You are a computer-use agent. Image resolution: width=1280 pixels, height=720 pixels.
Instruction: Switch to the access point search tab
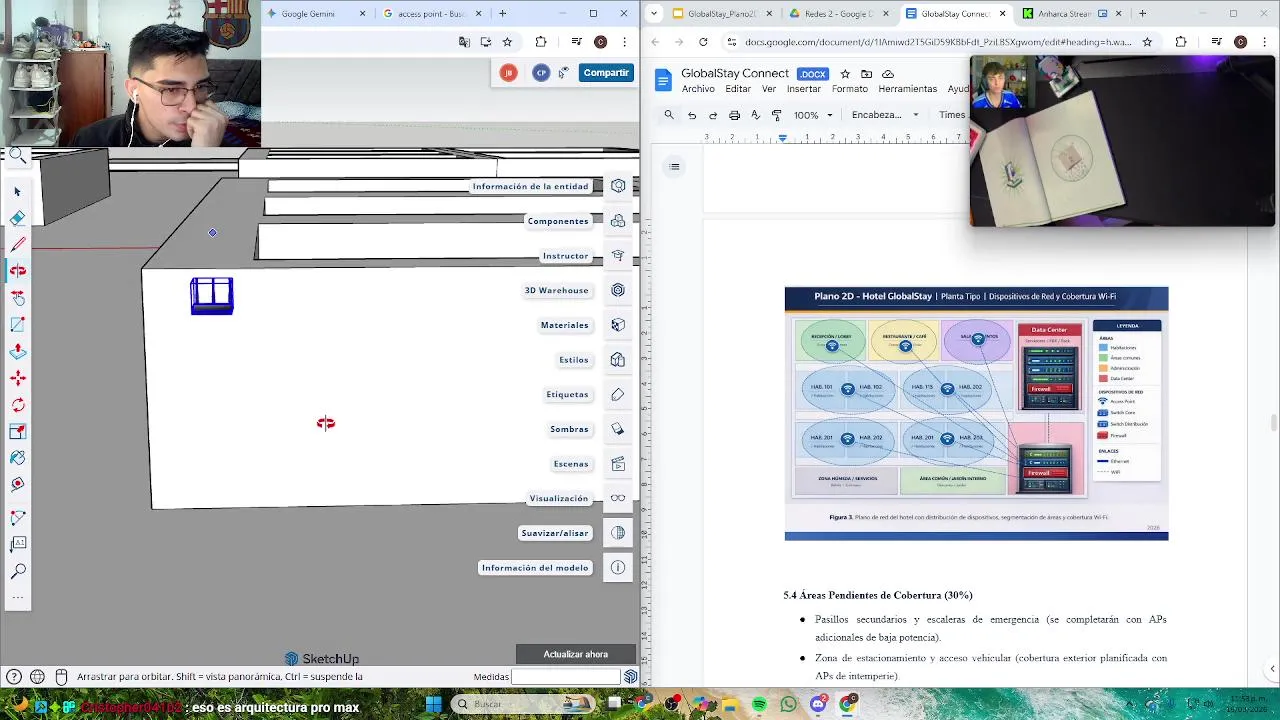tap(432, 14)
